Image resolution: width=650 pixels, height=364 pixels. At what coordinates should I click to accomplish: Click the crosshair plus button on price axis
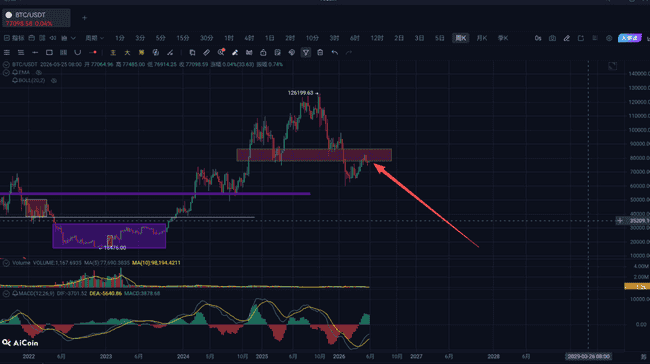[620, 221]
